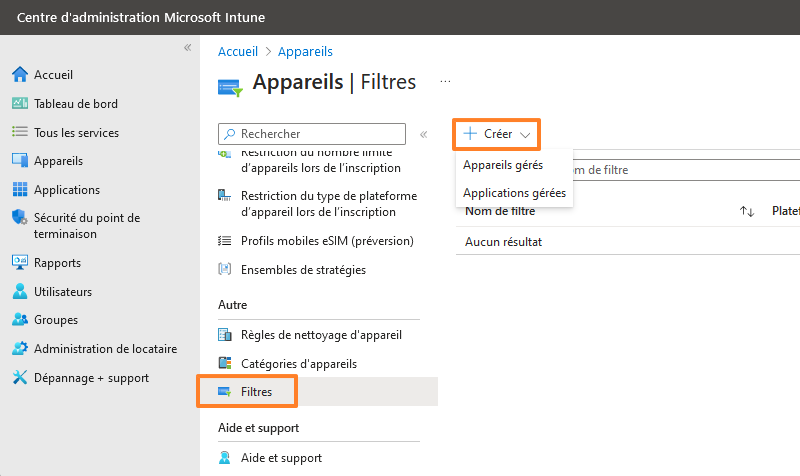The width and height of the screenshot is (800, 476).
Task: Toggle the Créer dropdown chevron
Action: click(x=525, y=135)
